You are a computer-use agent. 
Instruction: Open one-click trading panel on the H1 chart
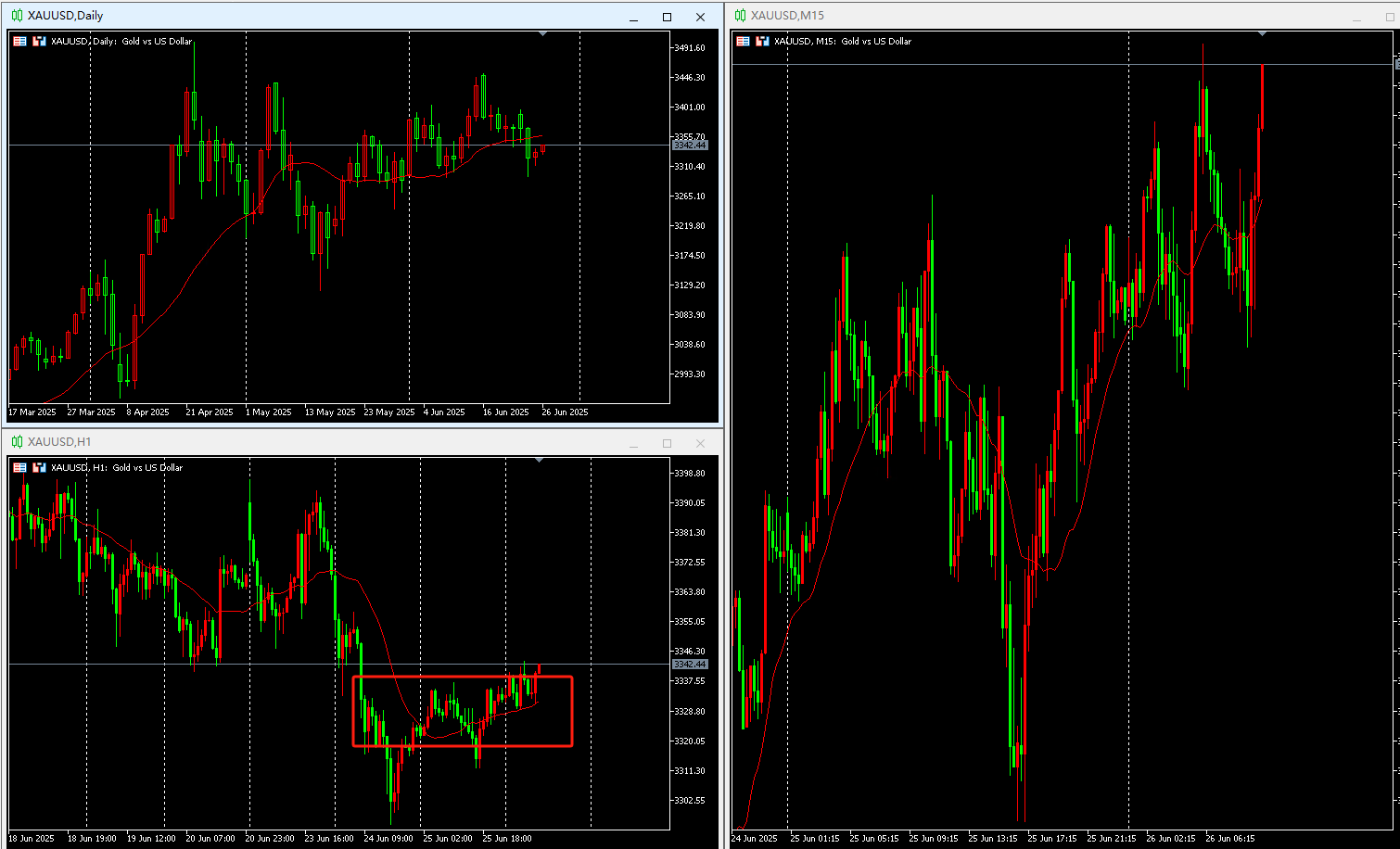pyautogui.click(x=19, y=467)
